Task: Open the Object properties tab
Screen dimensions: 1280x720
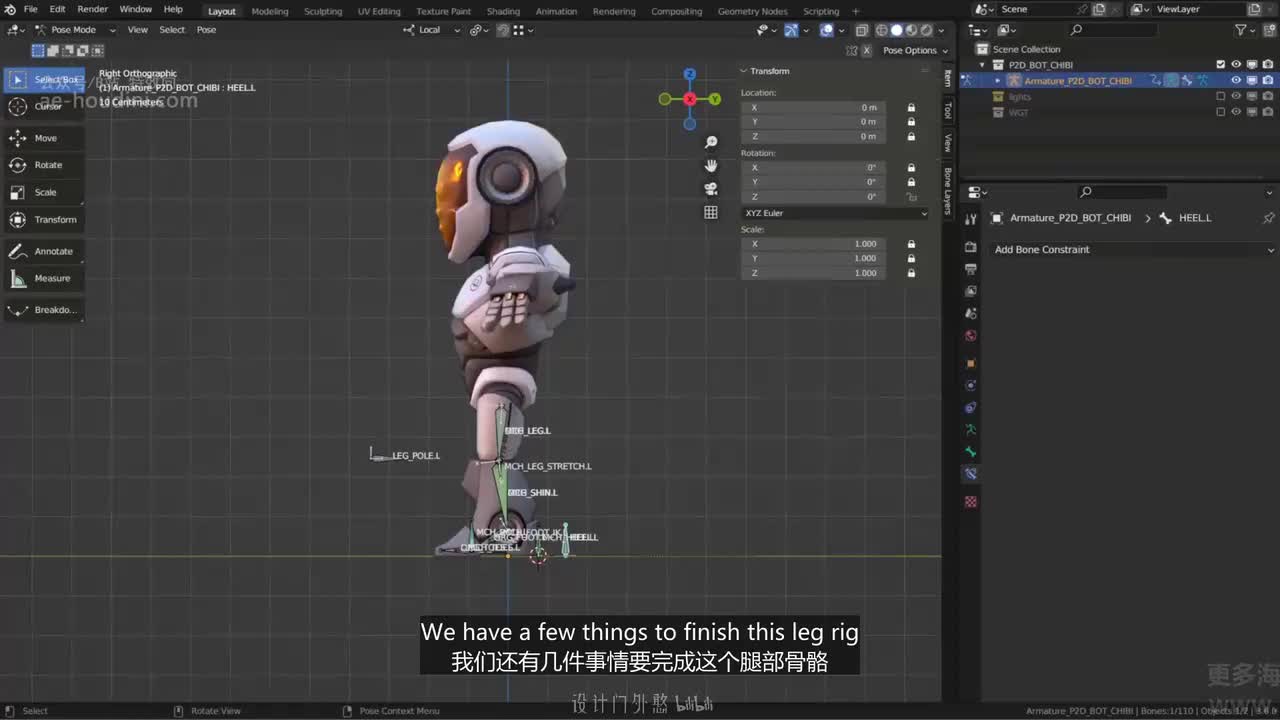Action: (x=970, y=363)
